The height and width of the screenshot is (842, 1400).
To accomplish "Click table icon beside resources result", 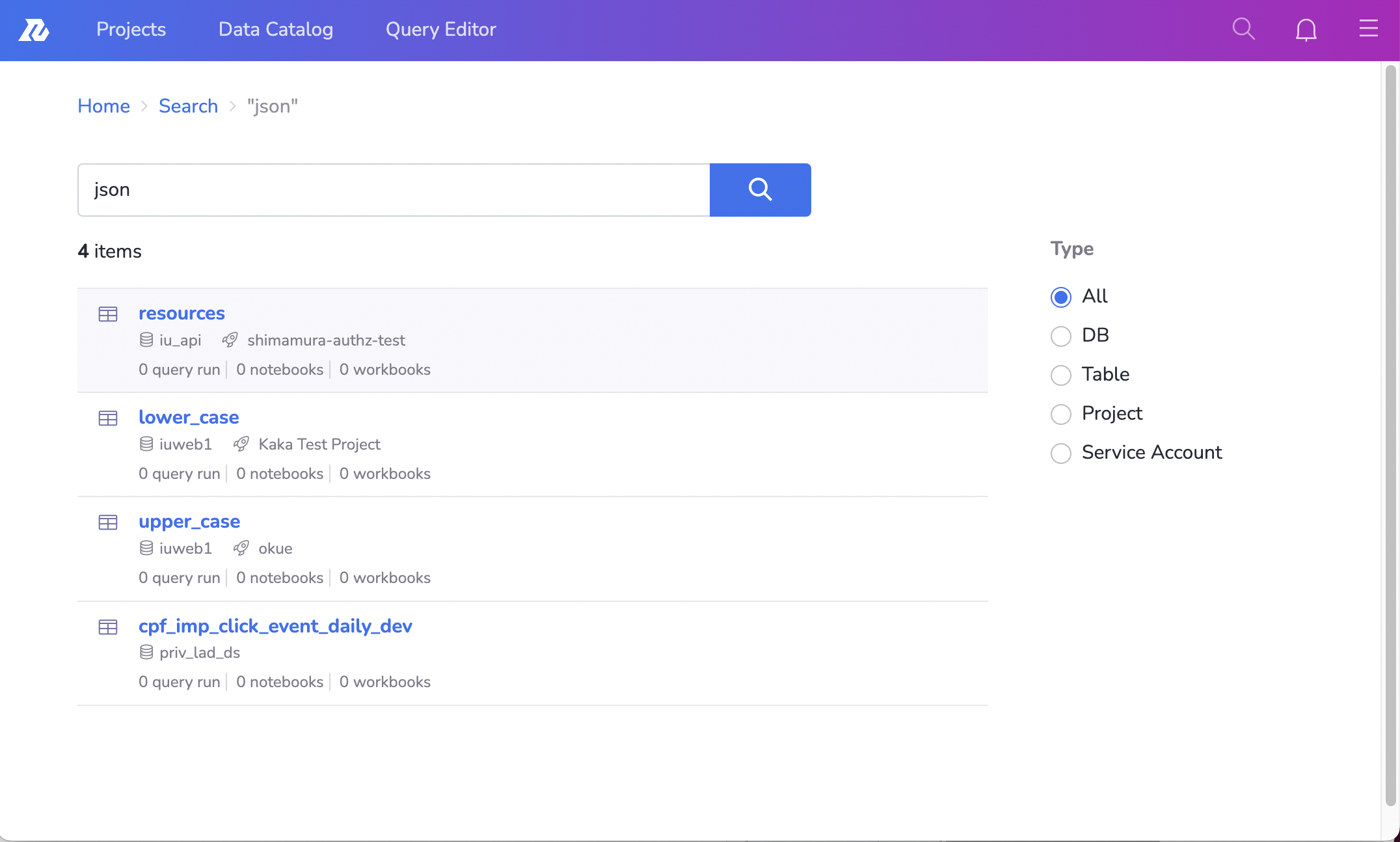I will tap(108, 314).
